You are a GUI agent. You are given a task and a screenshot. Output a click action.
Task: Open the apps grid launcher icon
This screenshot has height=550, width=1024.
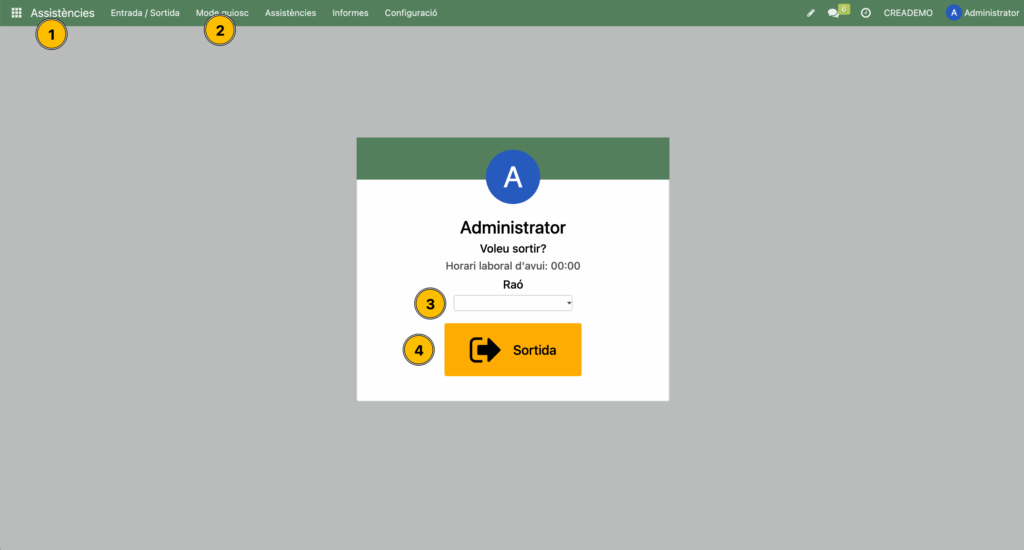[x=16, y=13]
